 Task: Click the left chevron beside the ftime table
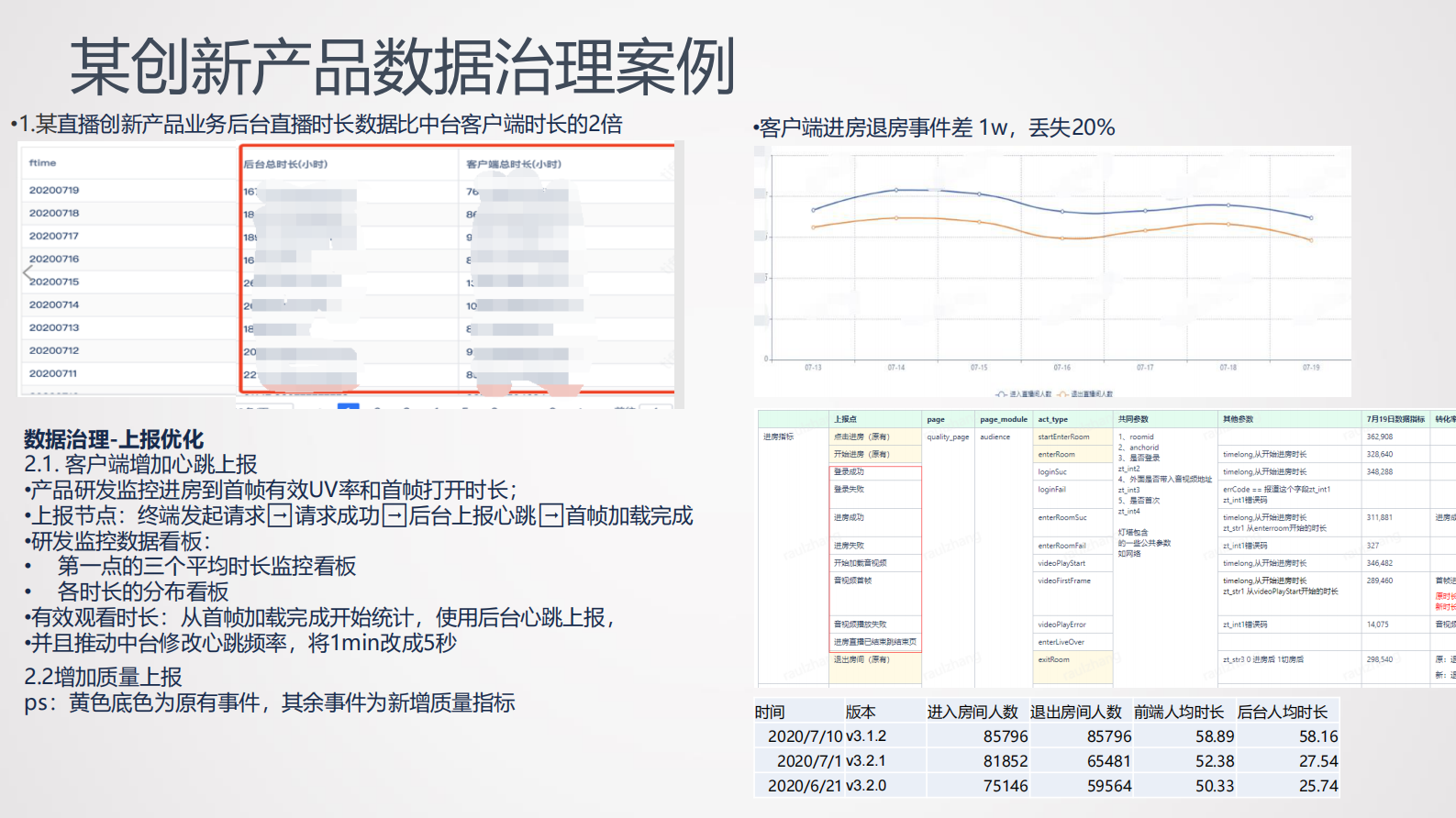coord(28,271)
